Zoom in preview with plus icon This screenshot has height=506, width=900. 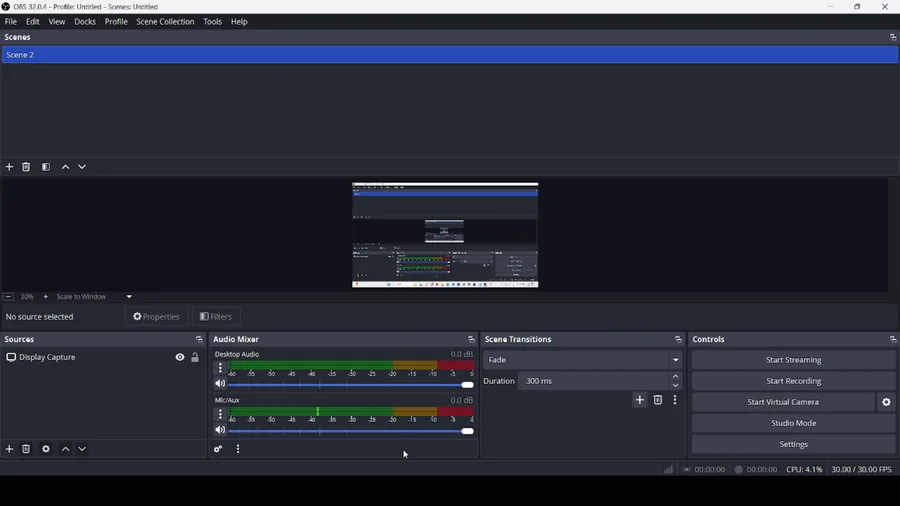(x=45, y=297)
